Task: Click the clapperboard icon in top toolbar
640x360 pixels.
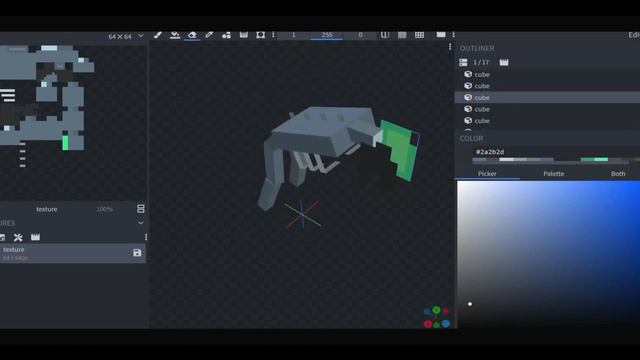Action: tap(441, 35)
